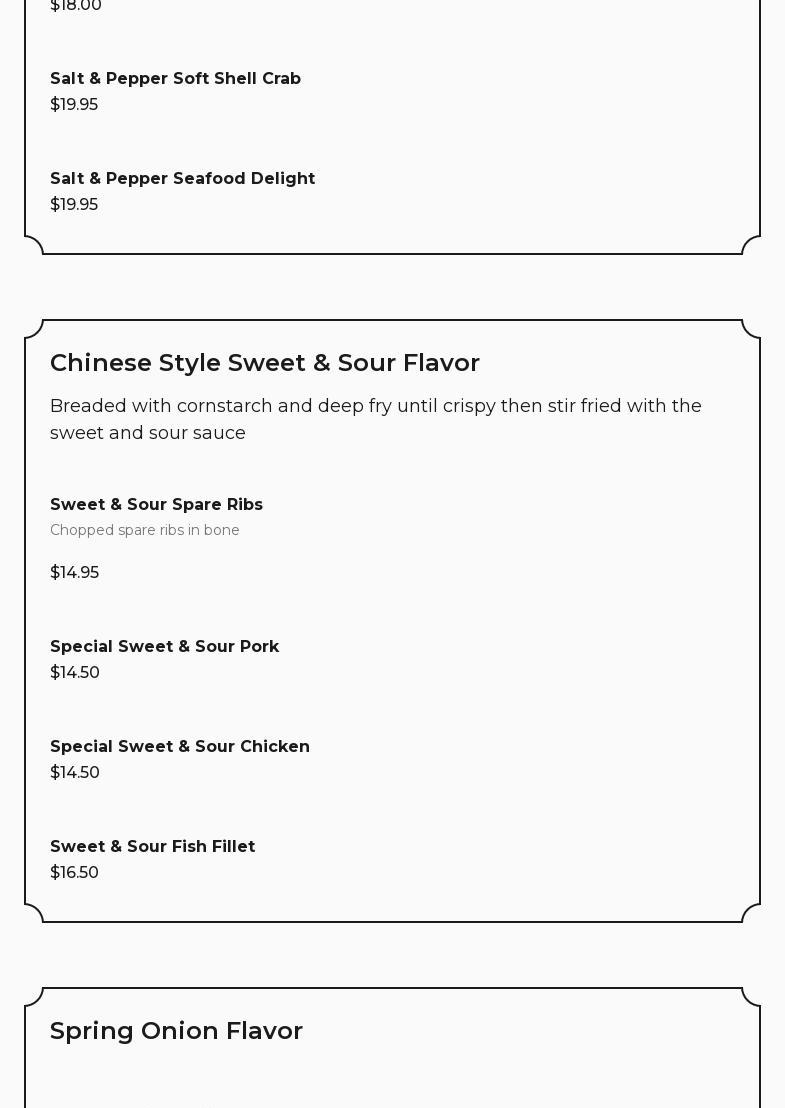Select Special Sweet & Sour Chicken

coord(180,746)
